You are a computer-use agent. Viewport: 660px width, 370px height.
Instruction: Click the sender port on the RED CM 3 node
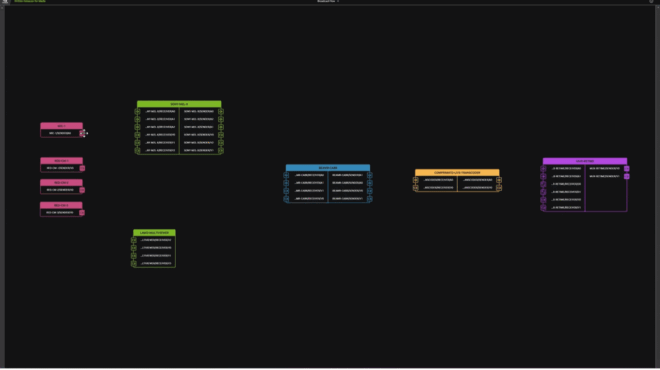click(x=82, y=213)
